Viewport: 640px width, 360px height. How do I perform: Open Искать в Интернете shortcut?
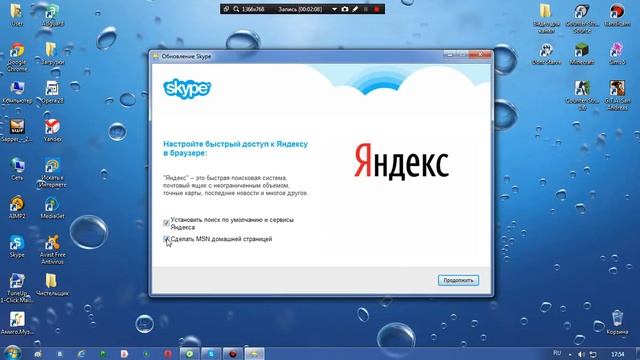52,172
